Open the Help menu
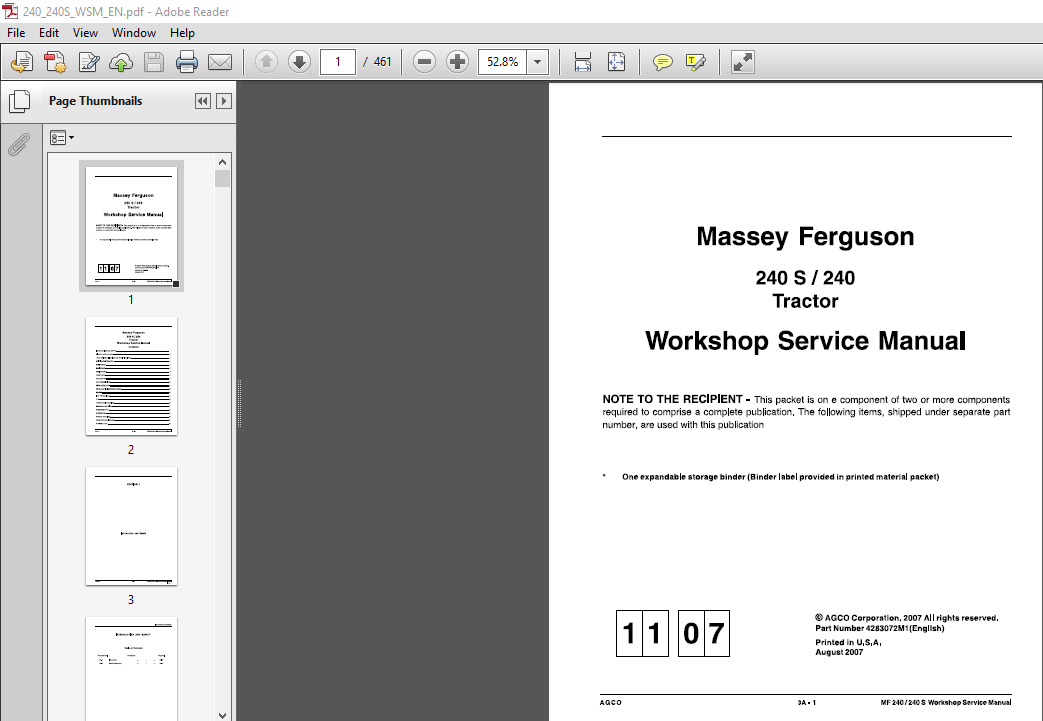 point(182,33)
